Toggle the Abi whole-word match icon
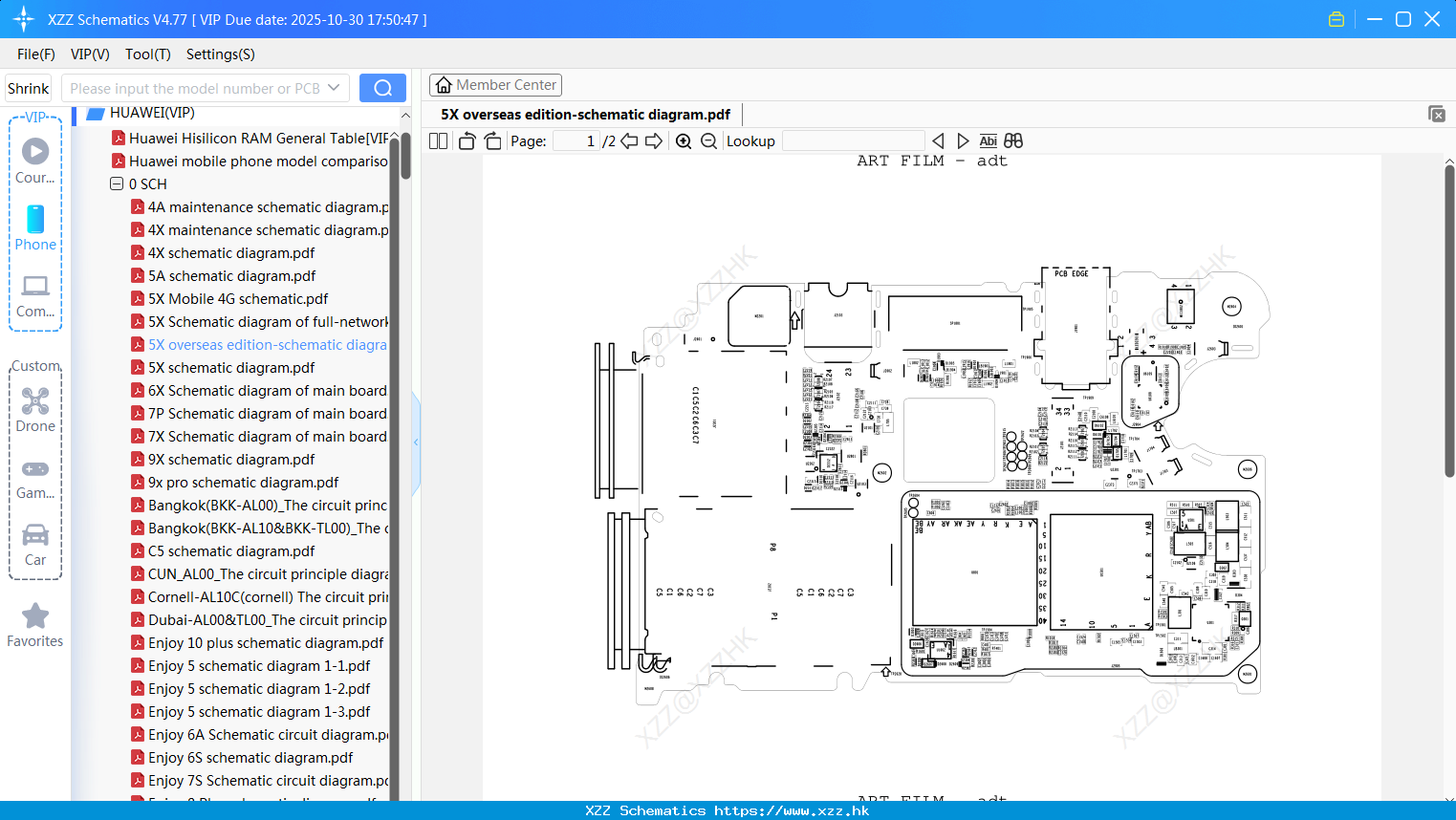Viewport: 1456px width, 820px height. point(989,140)
